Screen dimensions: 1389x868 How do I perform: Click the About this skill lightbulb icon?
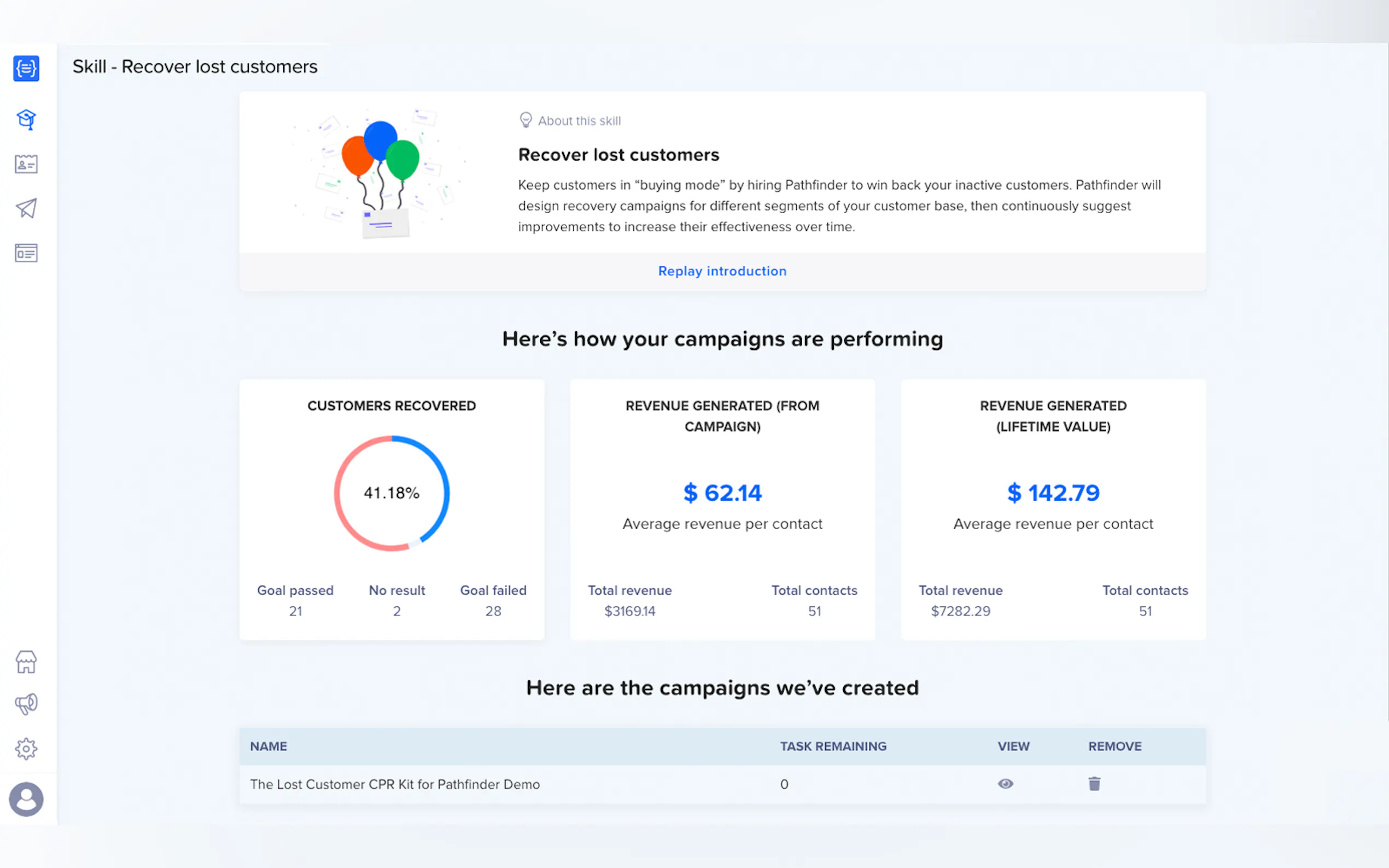[526, 120]
